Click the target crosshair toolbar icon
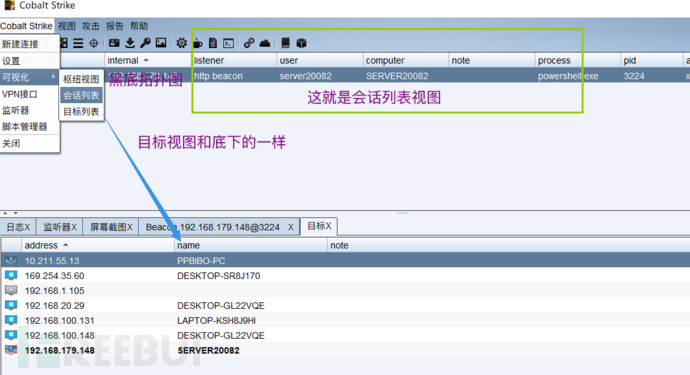 click(93, 43)
